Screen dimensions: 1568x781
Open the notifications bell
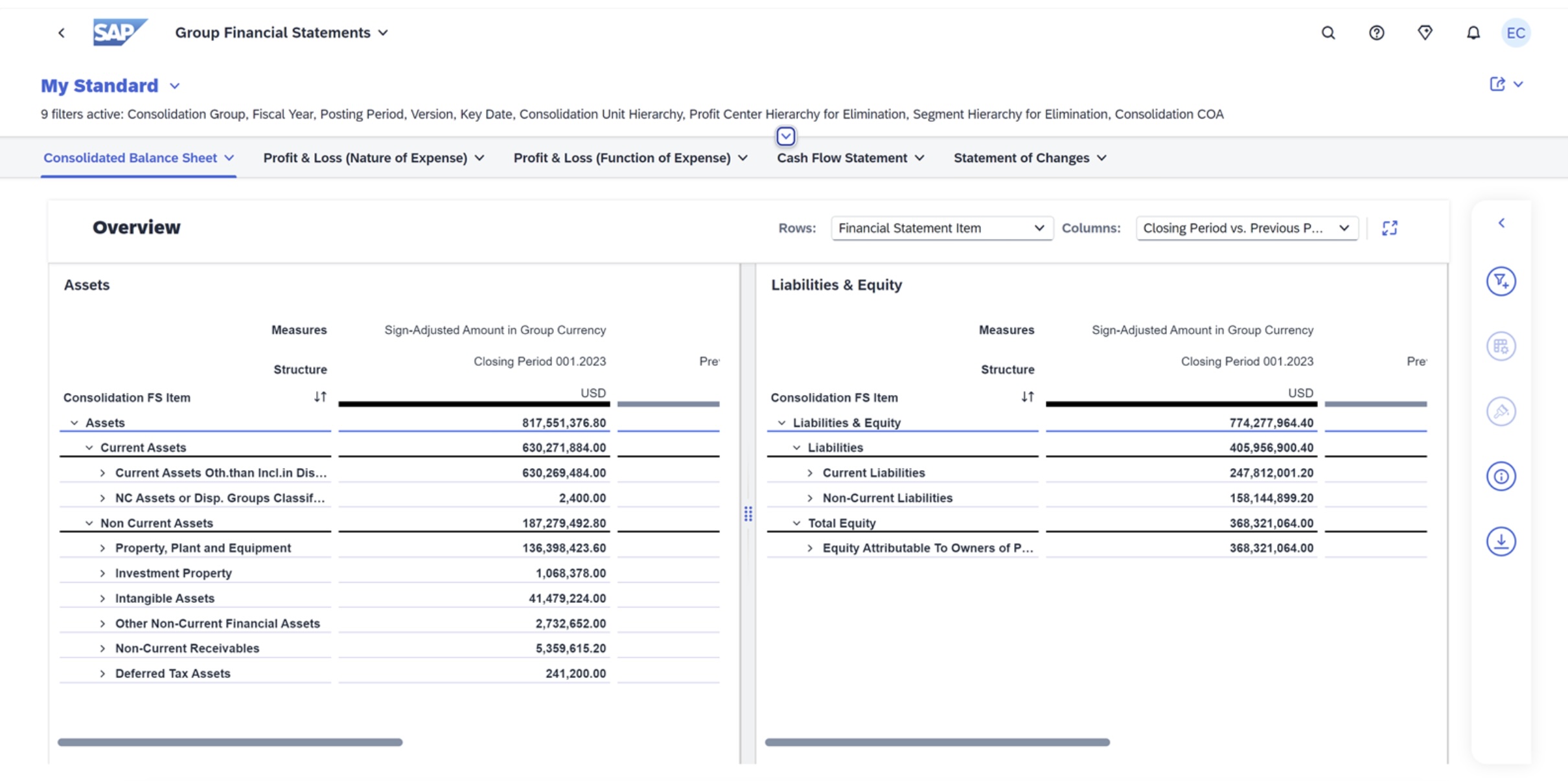click(x=1473, y=33)
